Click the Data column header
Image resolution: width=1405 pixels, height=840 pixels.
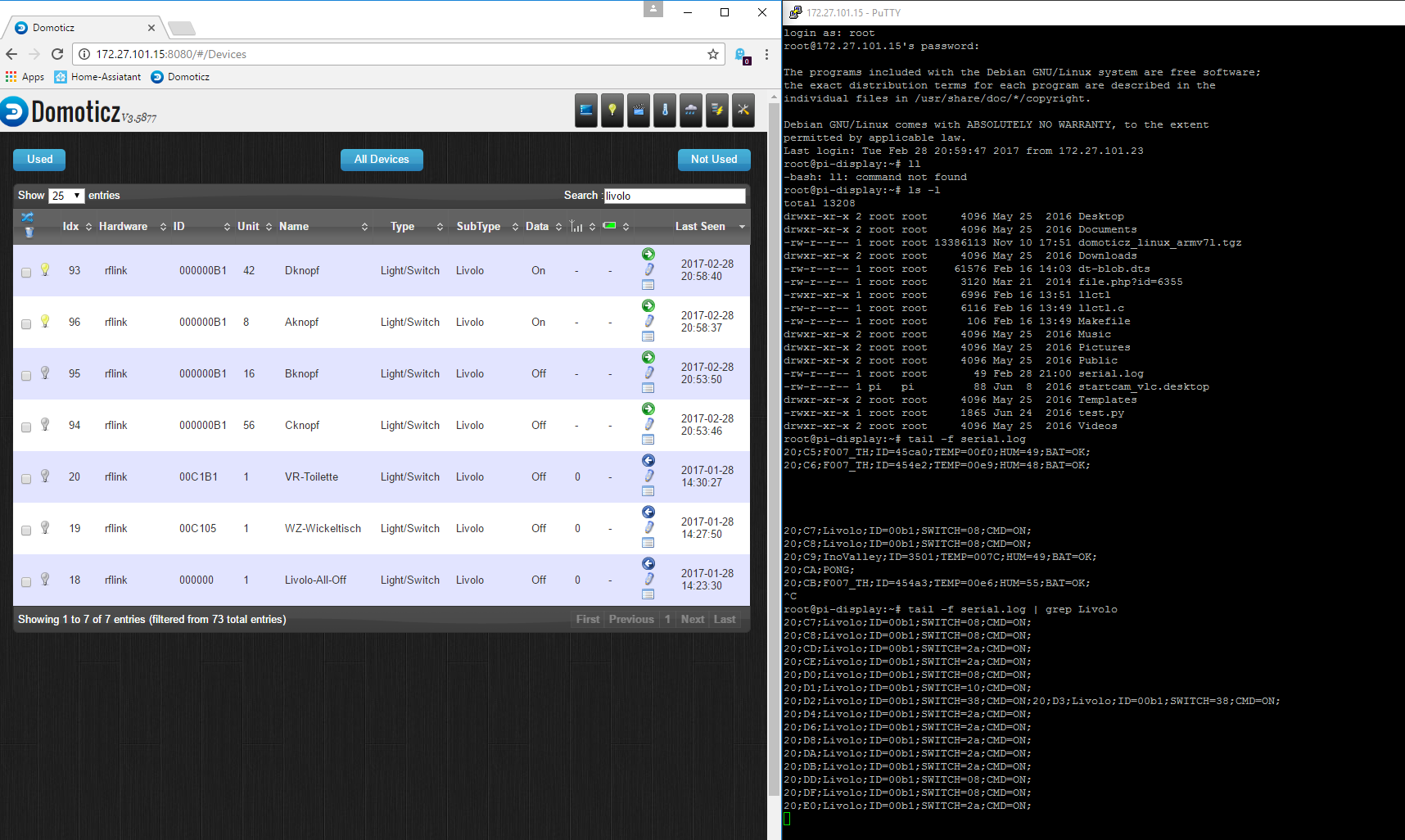coord(544,227)
